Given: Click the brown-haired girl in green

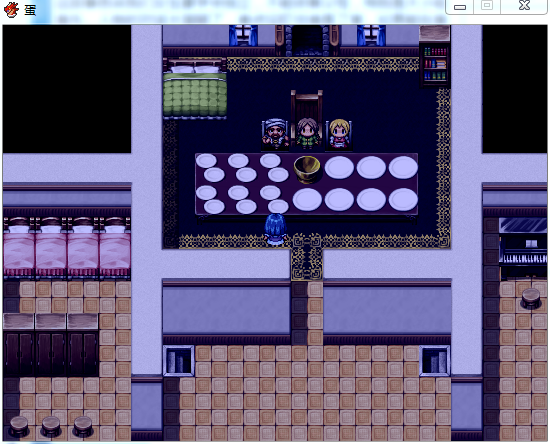Looking at the screenshot, I should (x=307, y=133).
